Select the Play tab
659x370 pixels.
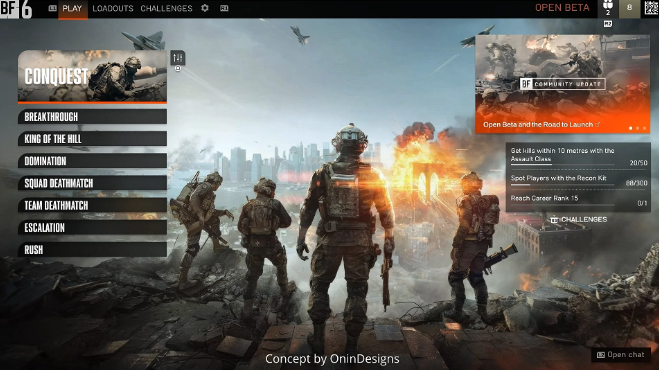[72, 8]
